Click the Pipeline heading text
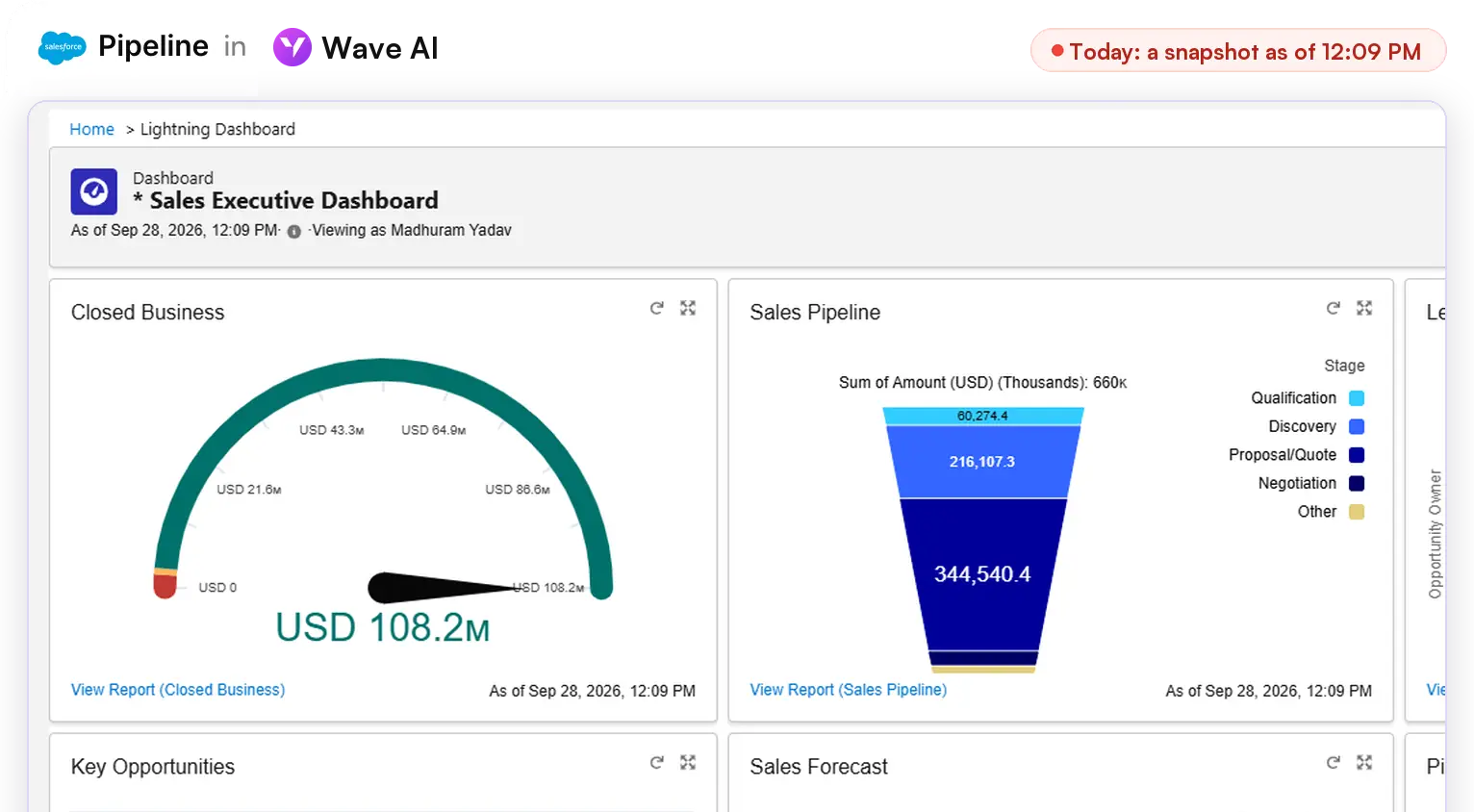 click(153, 46)
